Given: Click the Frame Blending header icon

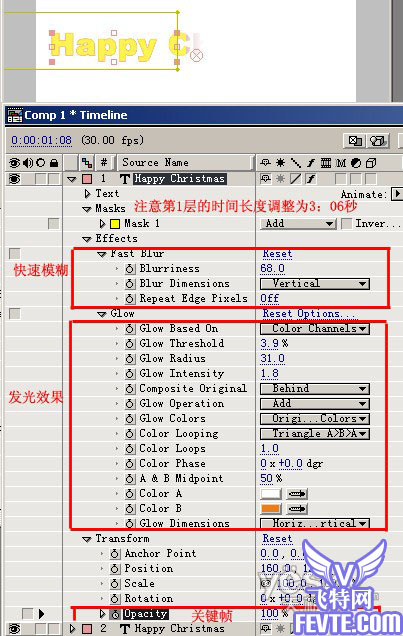Looking at the screenshot, I should click(x=326, y=163).
